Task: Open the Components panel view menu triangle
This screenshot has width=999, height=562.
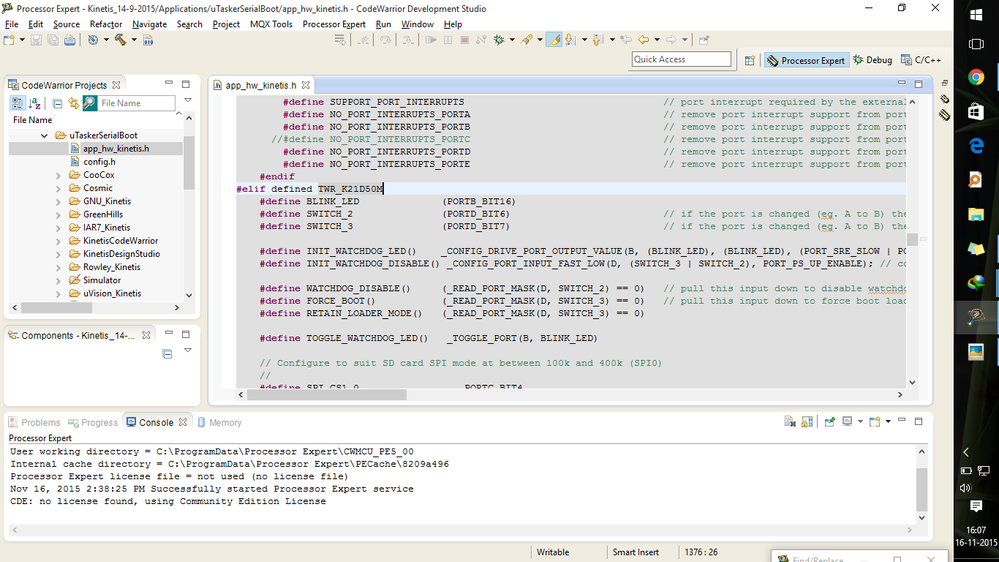Action: point(188,350)
